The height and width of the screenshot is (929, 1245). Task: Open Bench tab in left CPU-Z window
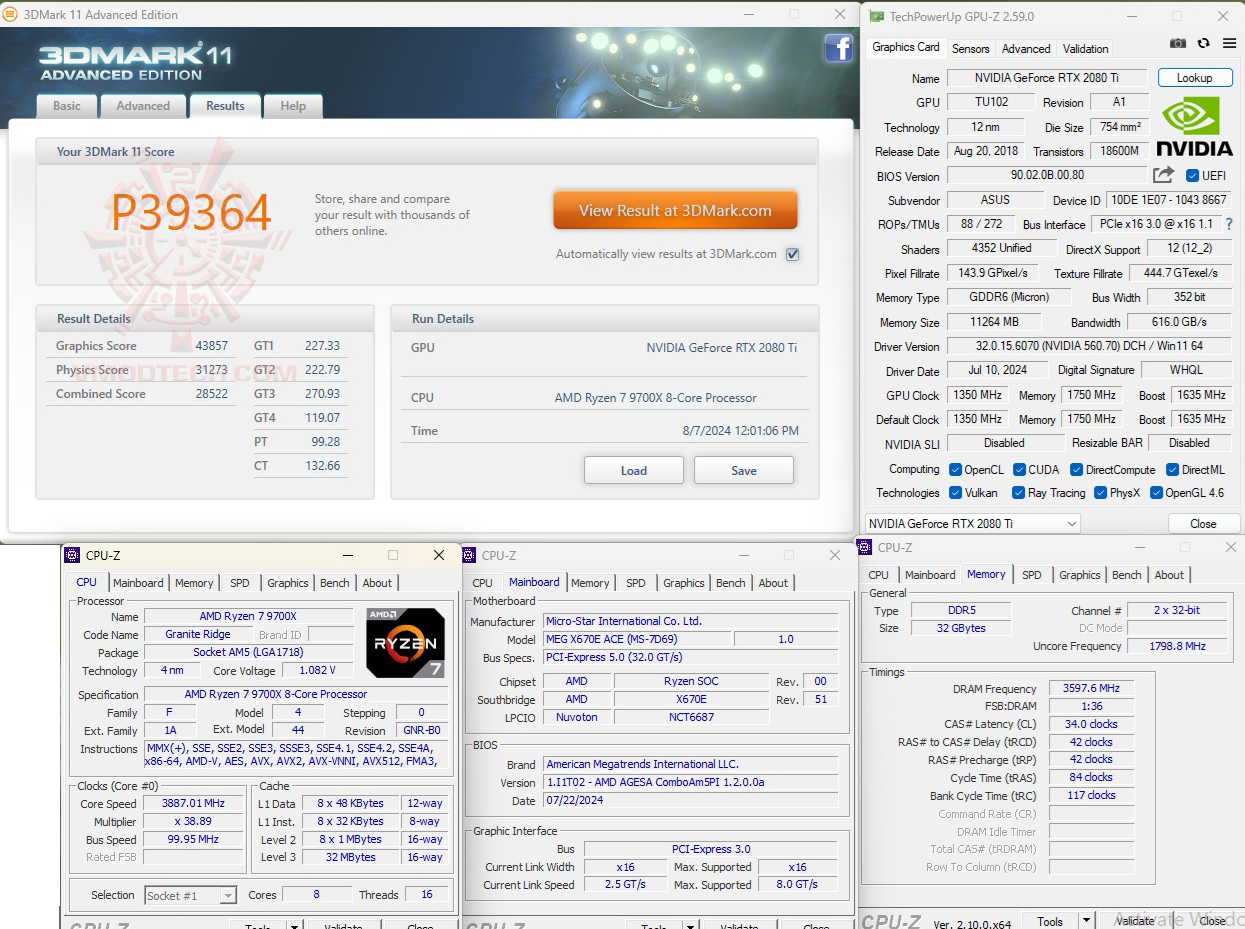click(x=335, y=583)
